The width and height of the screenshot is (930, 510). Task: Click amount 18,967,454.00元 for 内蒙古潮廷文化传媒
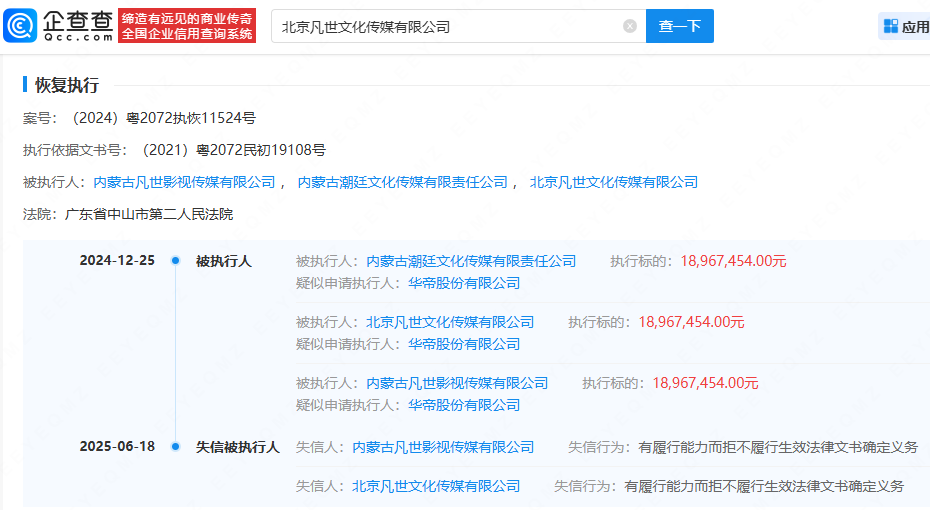733,261
